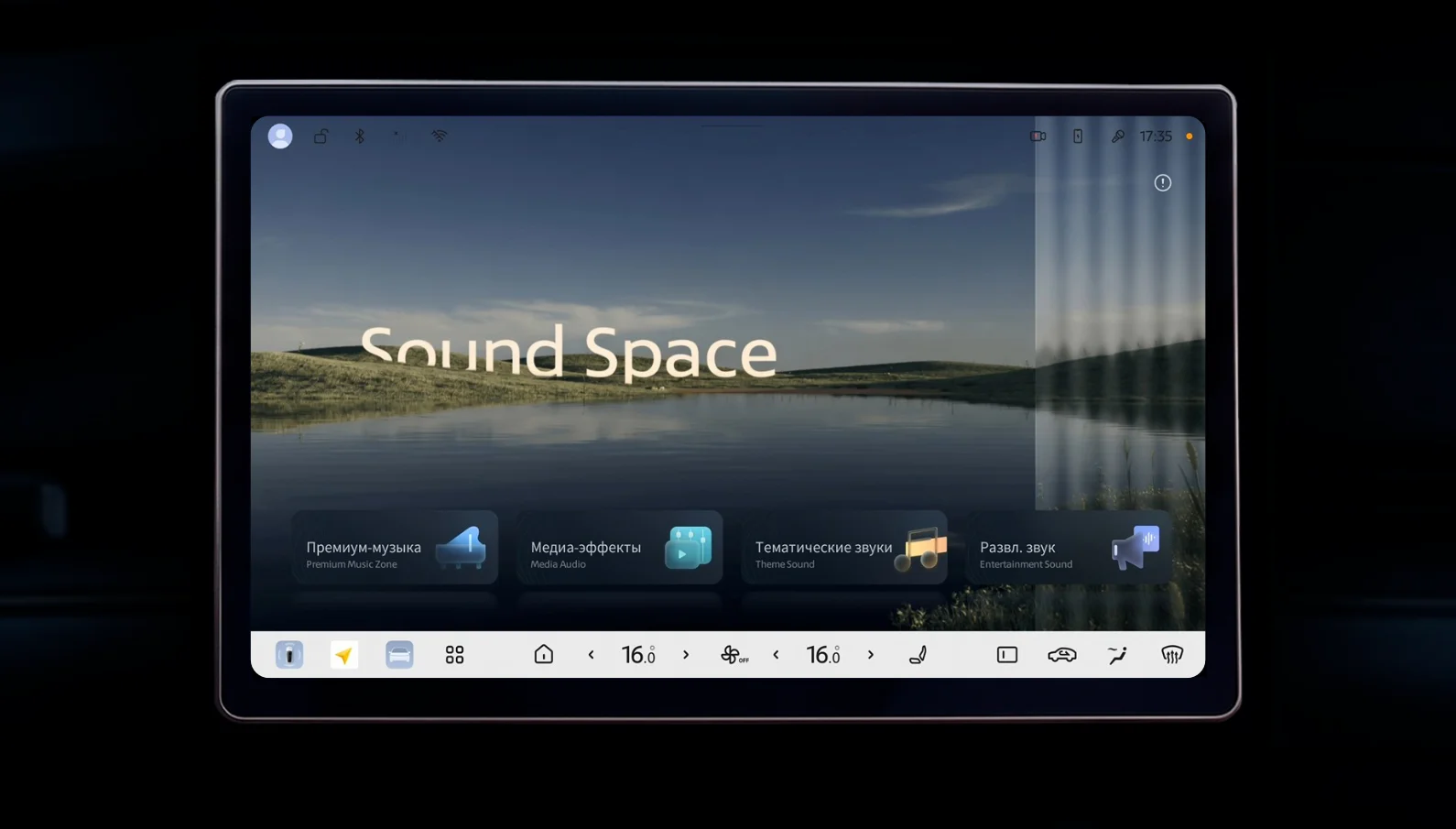
Task: Open the car settings app in dock
Action: pos(399,655)
